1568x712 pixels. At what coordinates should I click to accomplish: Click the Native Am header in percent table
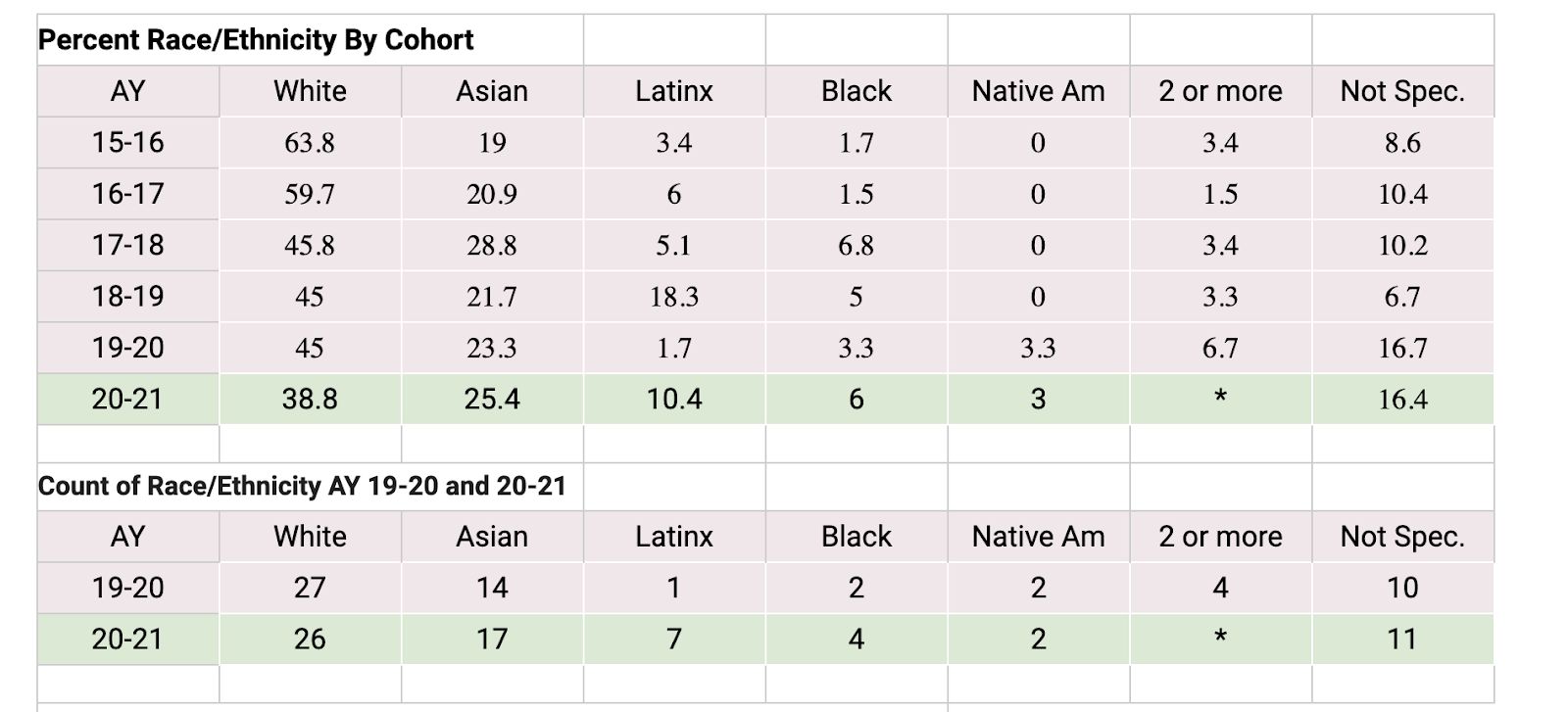pos(1039,91)
